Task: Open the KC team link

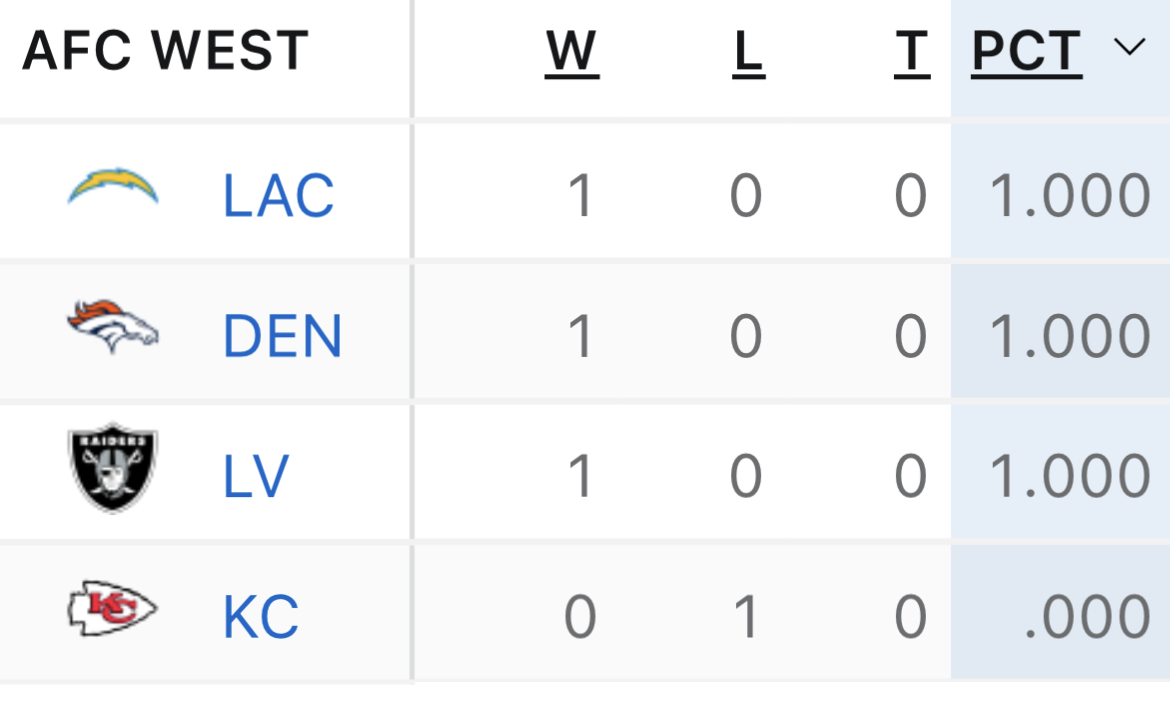Action: 261,617
